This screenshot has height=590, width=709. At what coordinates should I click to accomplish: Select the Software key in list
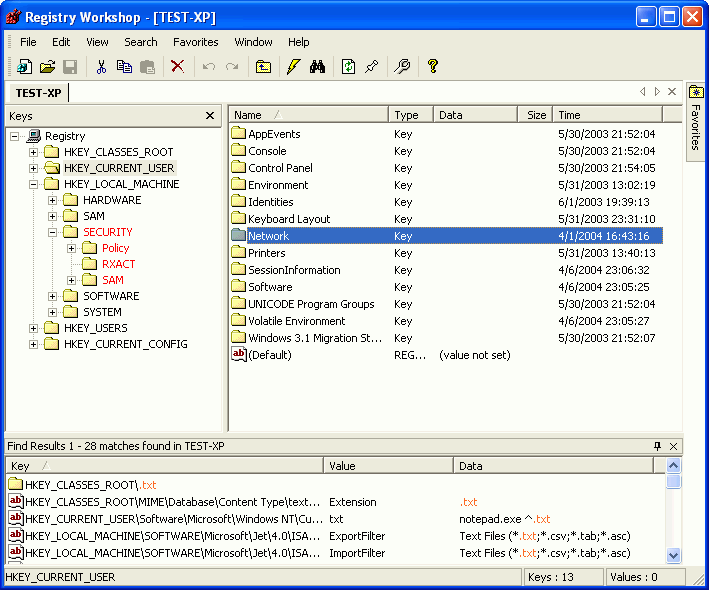[446, 287]
